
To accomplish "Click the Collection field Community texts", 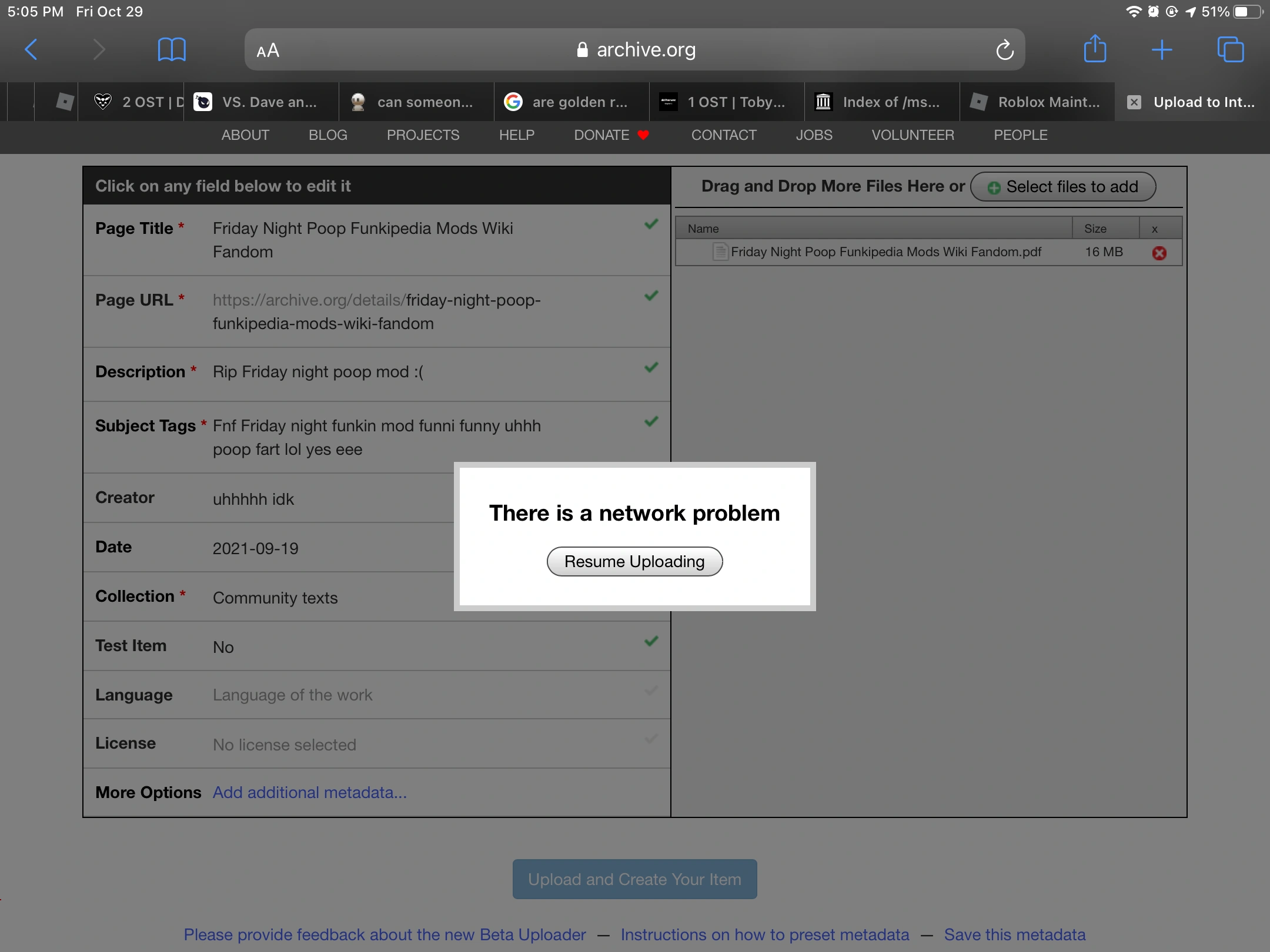I will [275, 598].
